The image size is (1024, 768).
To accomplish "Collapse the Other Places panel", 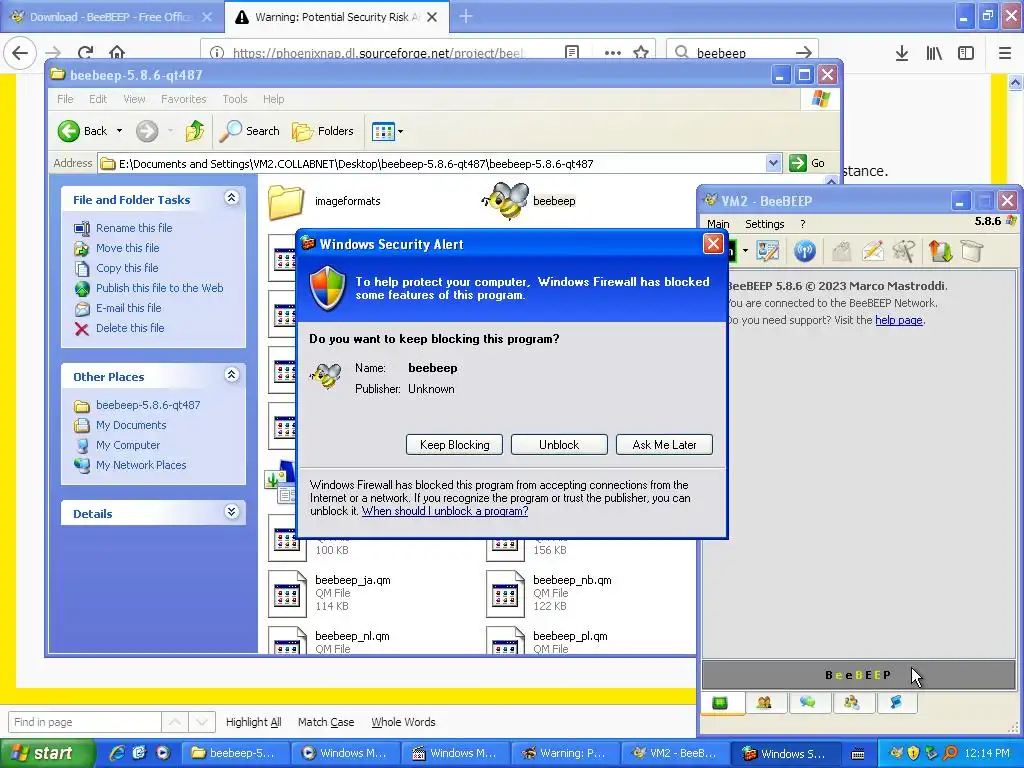I will (x=232, y=375).
